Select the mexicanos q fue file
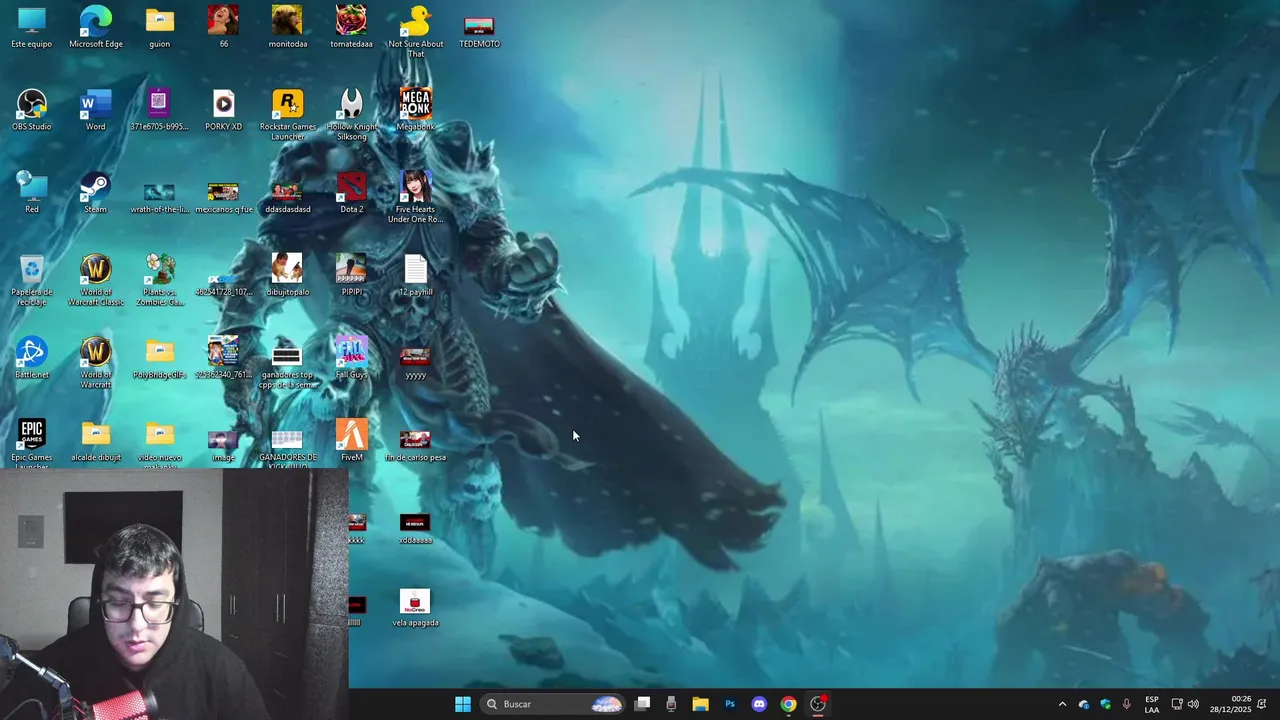 (223, 197)
